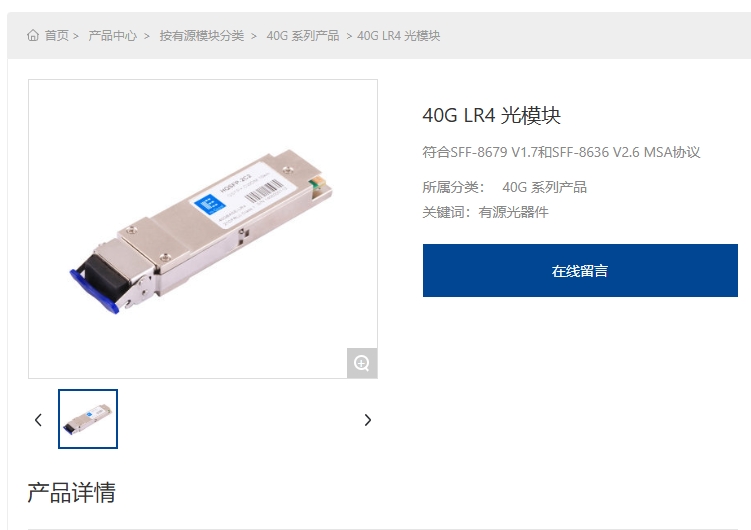Navigate to 按有源模块分类 breadcrumb
The height and width of the screenshot is (530, 751).
coord(202,36)
